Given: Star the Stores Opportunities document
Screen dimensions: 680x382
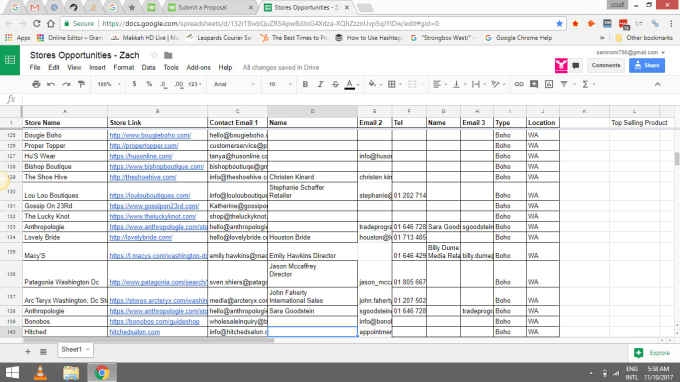Looking at the screenshot, I should pyautogui.click(x=154, y=55).
